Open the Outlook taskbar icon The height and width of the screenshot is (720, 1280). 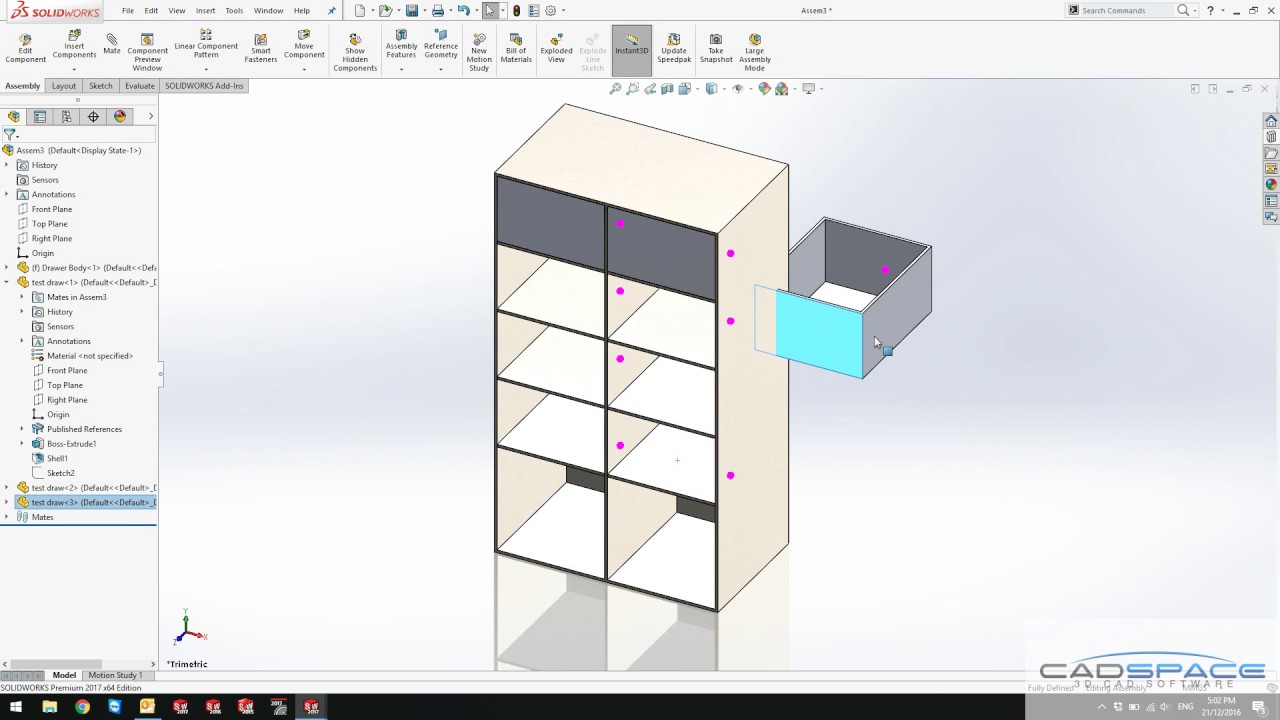coord(147,707)
